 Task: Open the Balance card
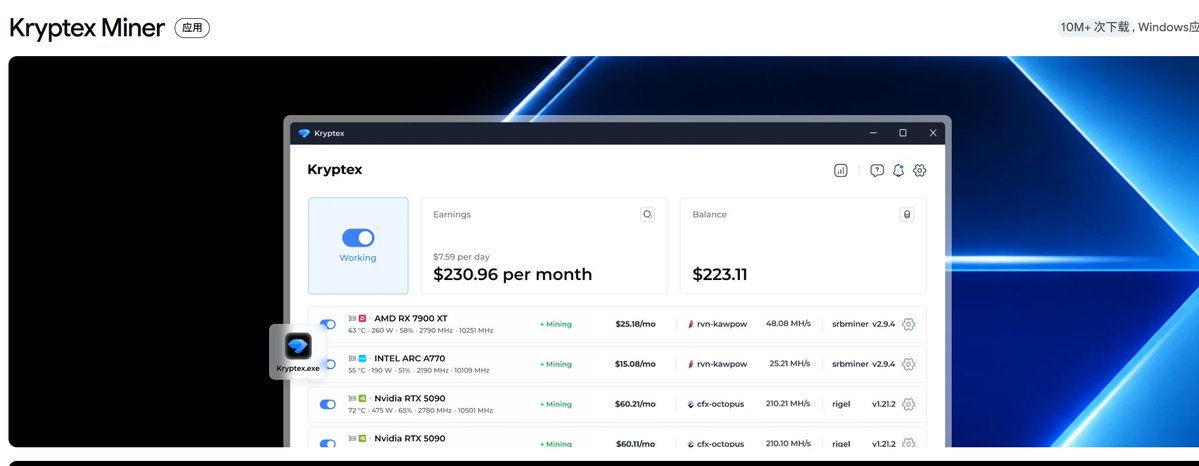coord(803,246)
